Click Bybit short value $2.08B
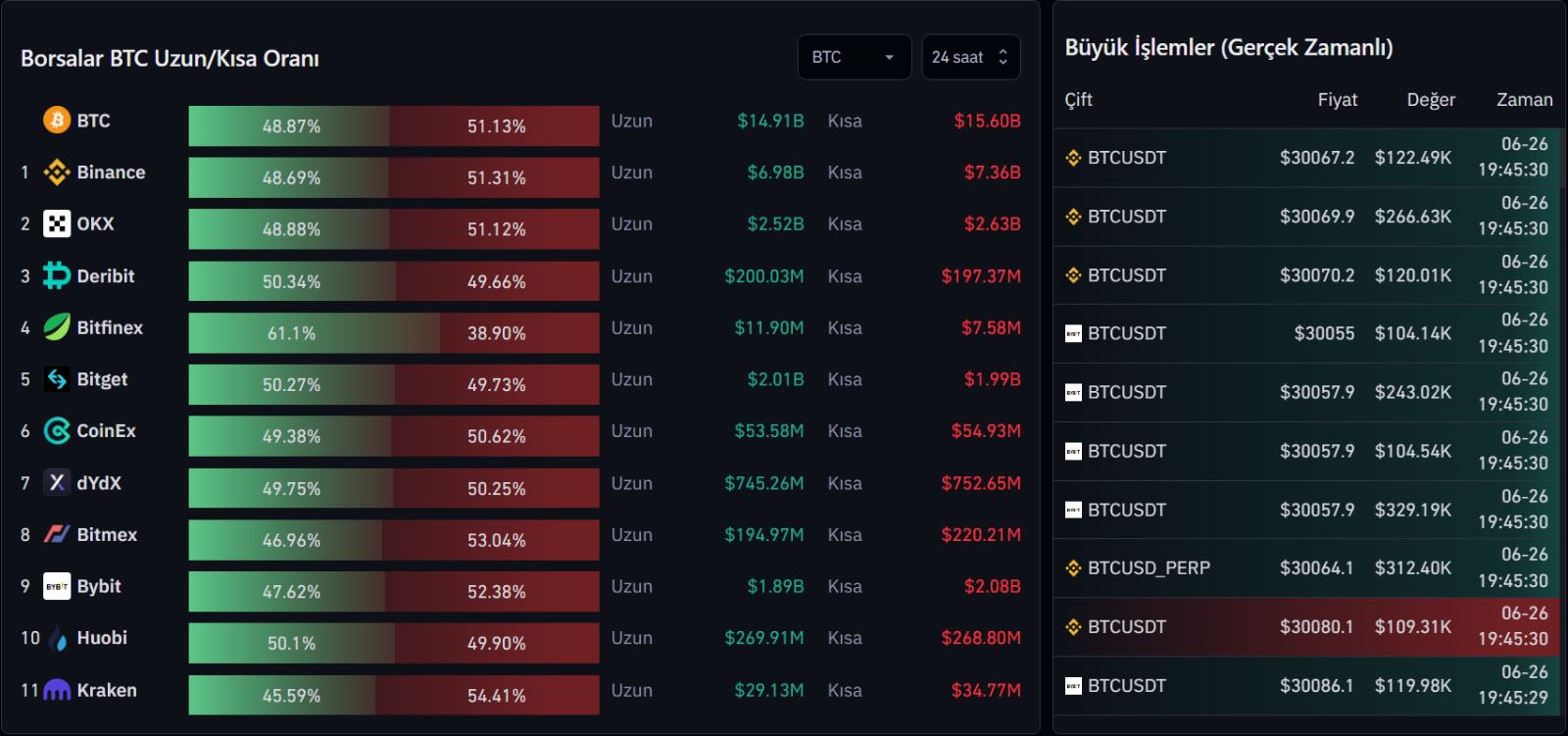1568x736 pixels. tap(992, 586)
